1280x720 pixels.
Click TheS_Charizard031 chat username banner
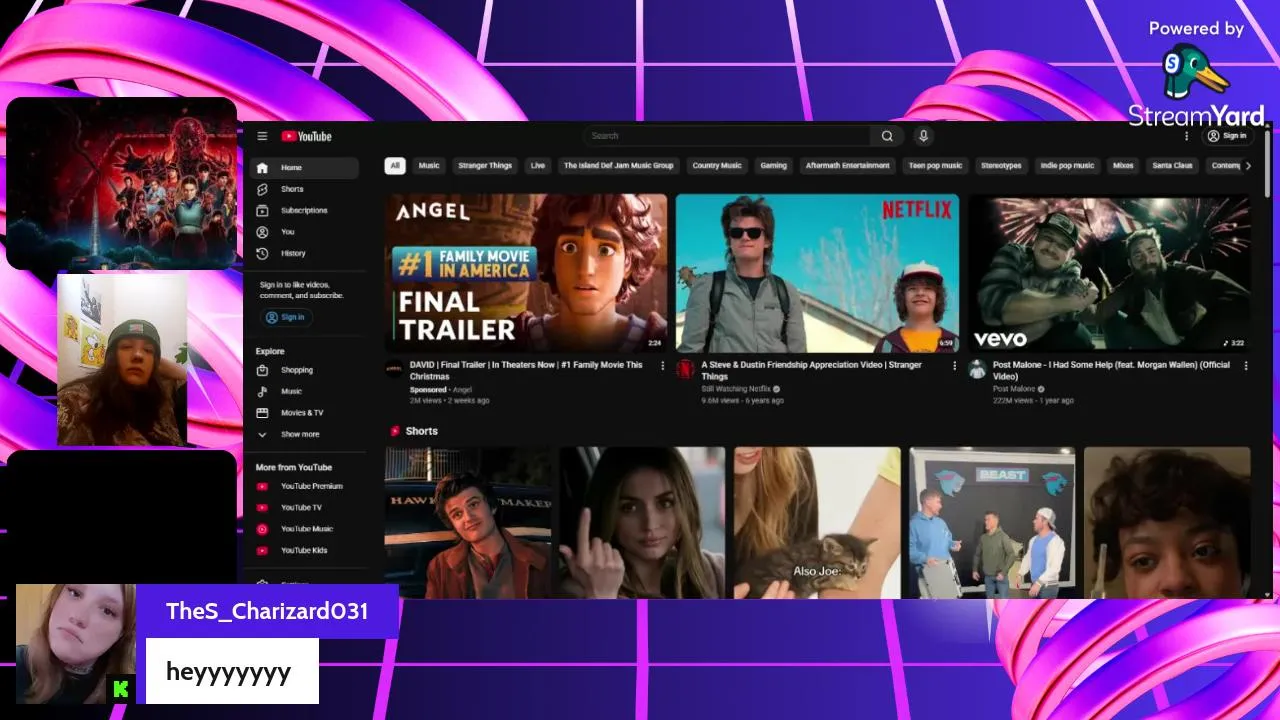click(267, 611)
